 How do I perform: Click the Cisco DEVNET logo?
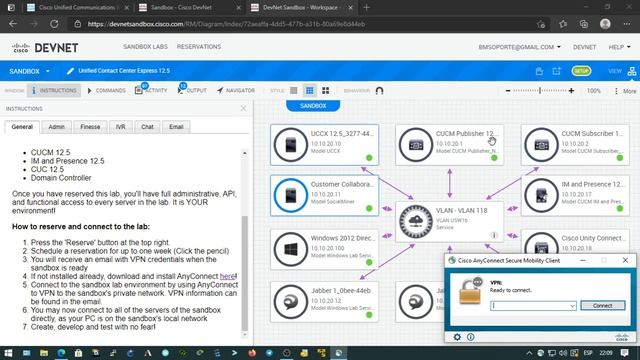tap(45, 48)
